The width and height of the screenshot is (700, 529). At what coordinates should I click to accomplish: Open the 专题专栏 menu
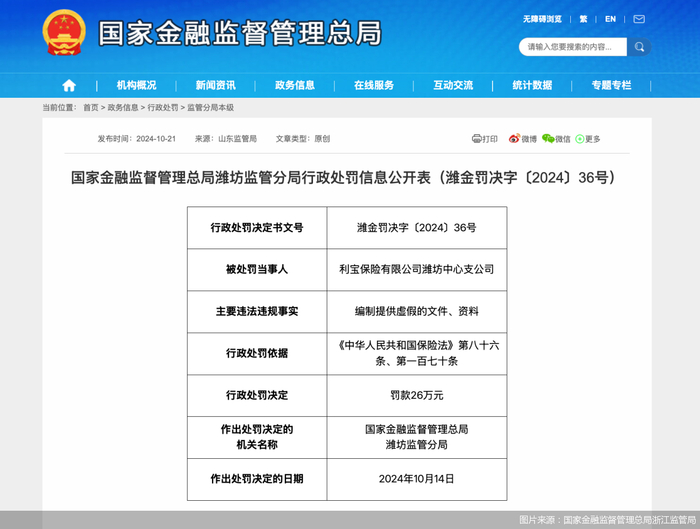pyautogui.click(x=611, y=85)
